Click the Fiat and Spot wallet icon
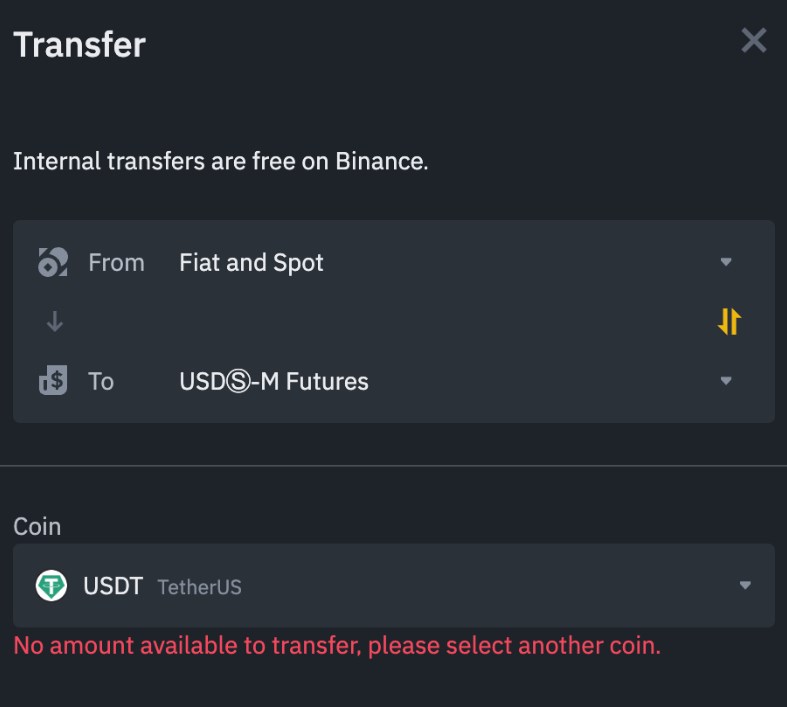787x707 pixels. [52, 263]
